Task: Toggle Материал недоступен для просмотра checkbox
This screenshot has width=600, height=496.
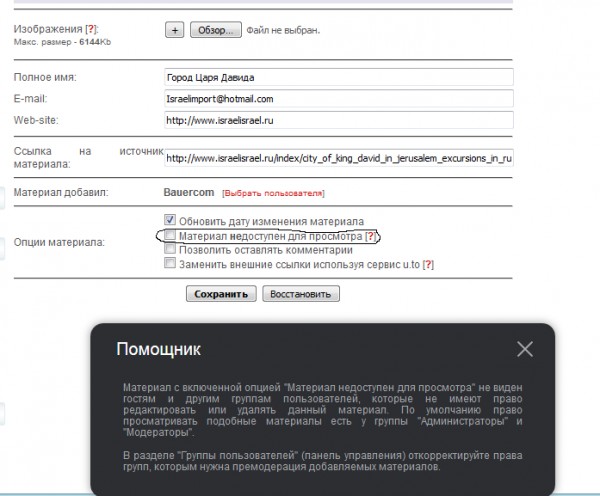Action: (170, 235)
